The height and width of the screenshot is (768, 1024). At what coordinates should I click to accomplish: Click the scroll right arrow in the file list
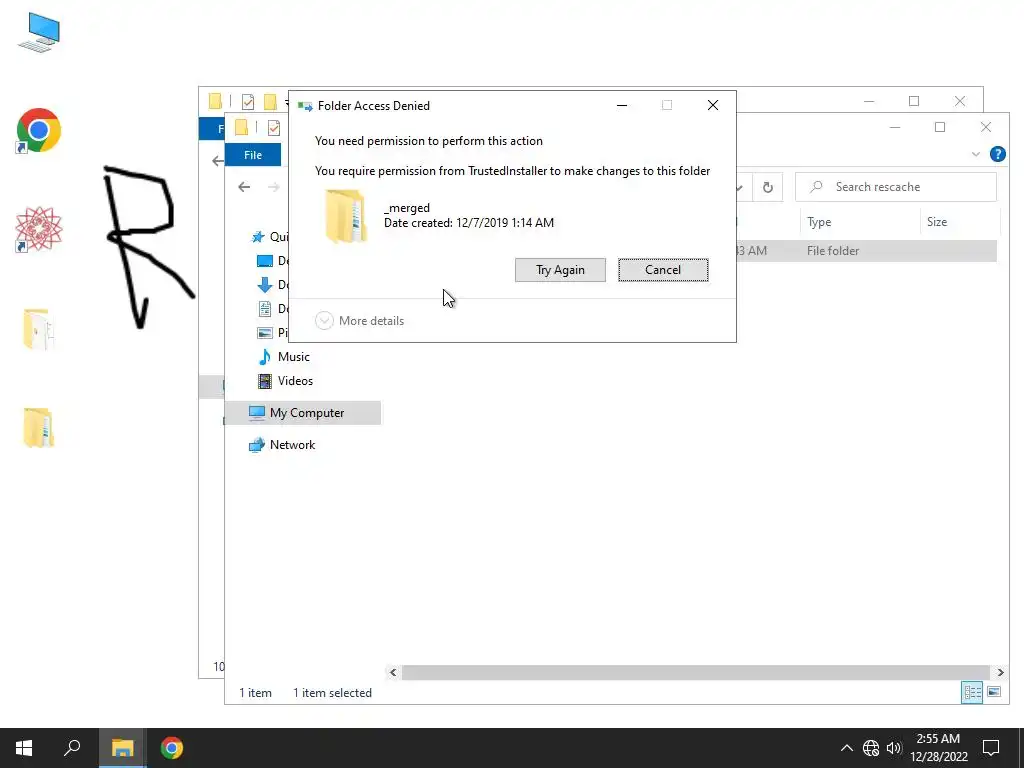(1000, 672)
